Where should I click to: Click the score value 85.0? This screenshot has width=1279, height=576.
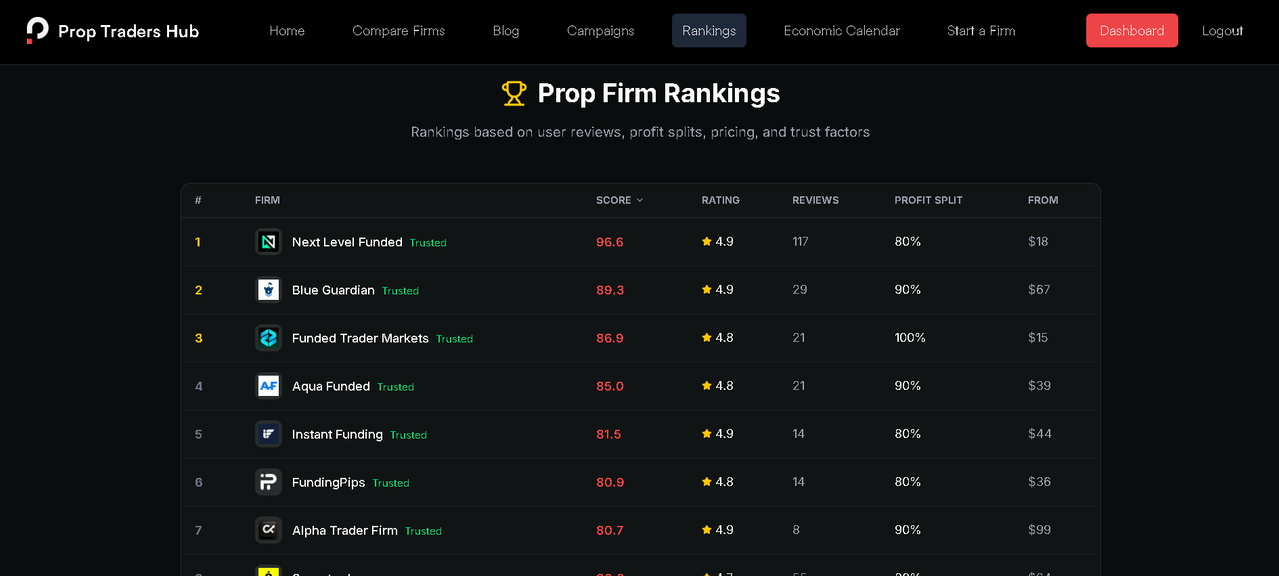tap(610, 386)
